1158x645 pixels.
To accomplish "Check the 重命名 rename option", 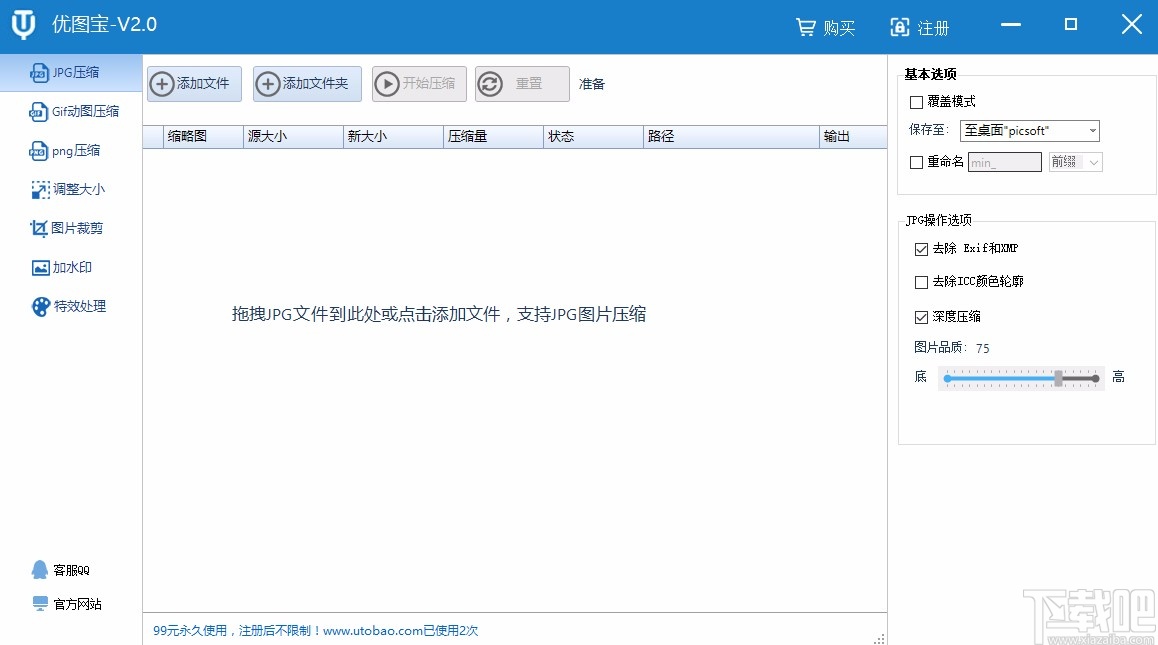I will [916, 161].
